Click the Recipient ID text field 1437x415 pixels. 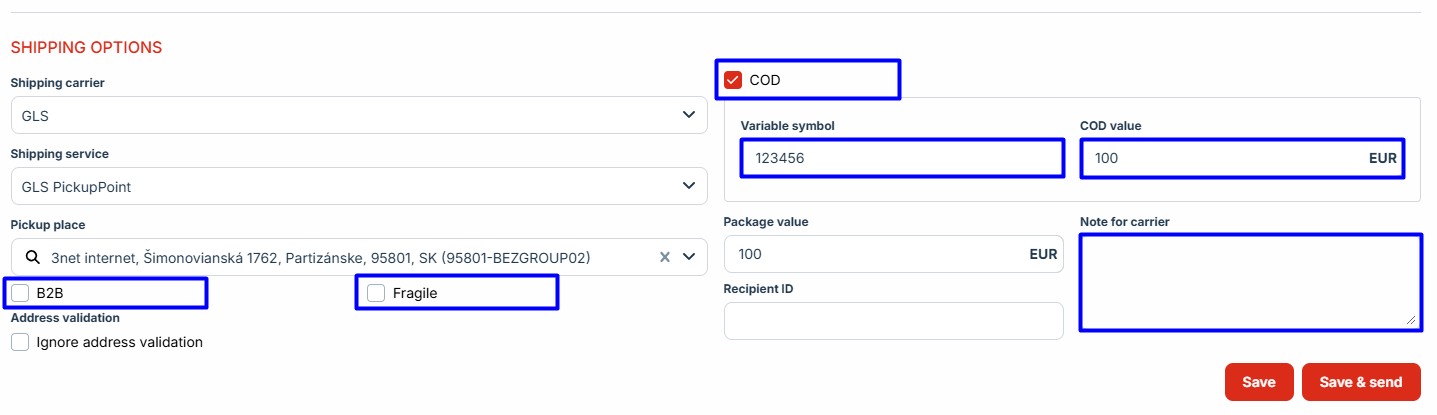pyautogui.click(x=893, y=321)
